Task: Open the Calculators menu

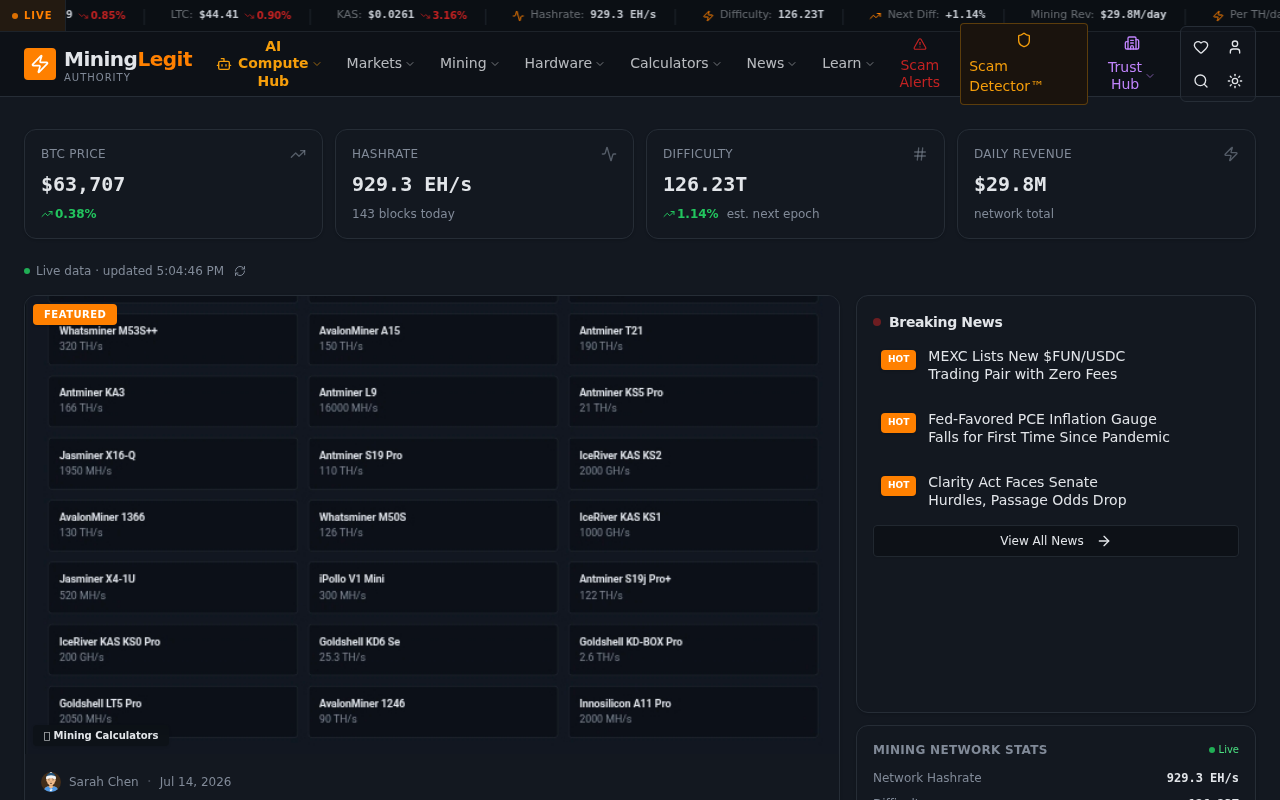Action: point(675,63)
